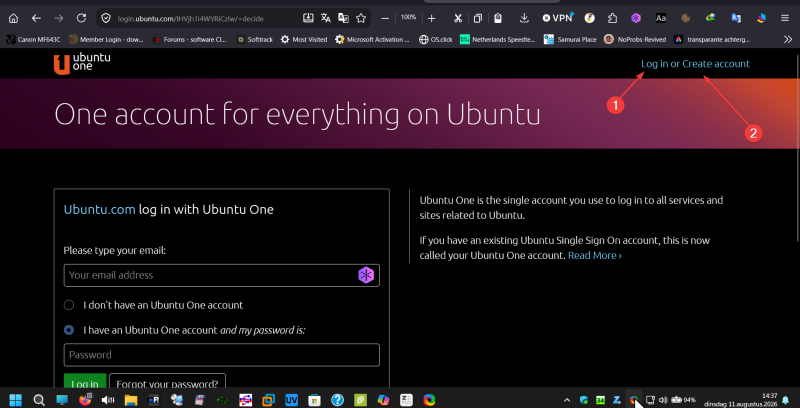Viewport: 800px width, 408px height.
Task: Click the translate page icon in address bar
Action: pos(326,18)
